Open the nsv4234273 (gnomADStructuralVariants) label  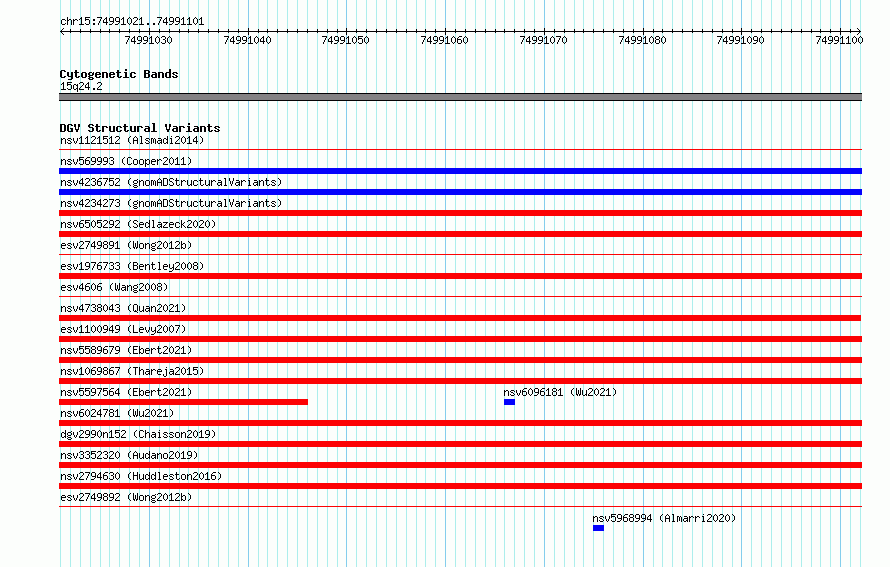171,203
